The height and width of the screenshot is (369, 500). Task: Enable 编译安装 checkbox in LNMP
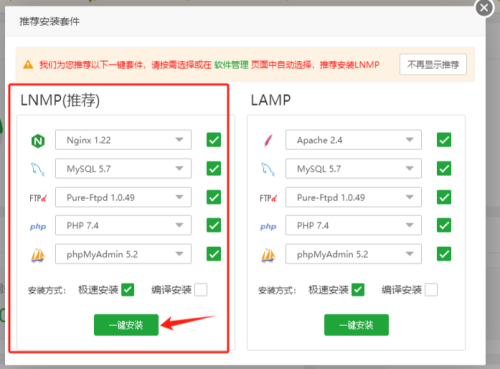(x=201, y=290)
